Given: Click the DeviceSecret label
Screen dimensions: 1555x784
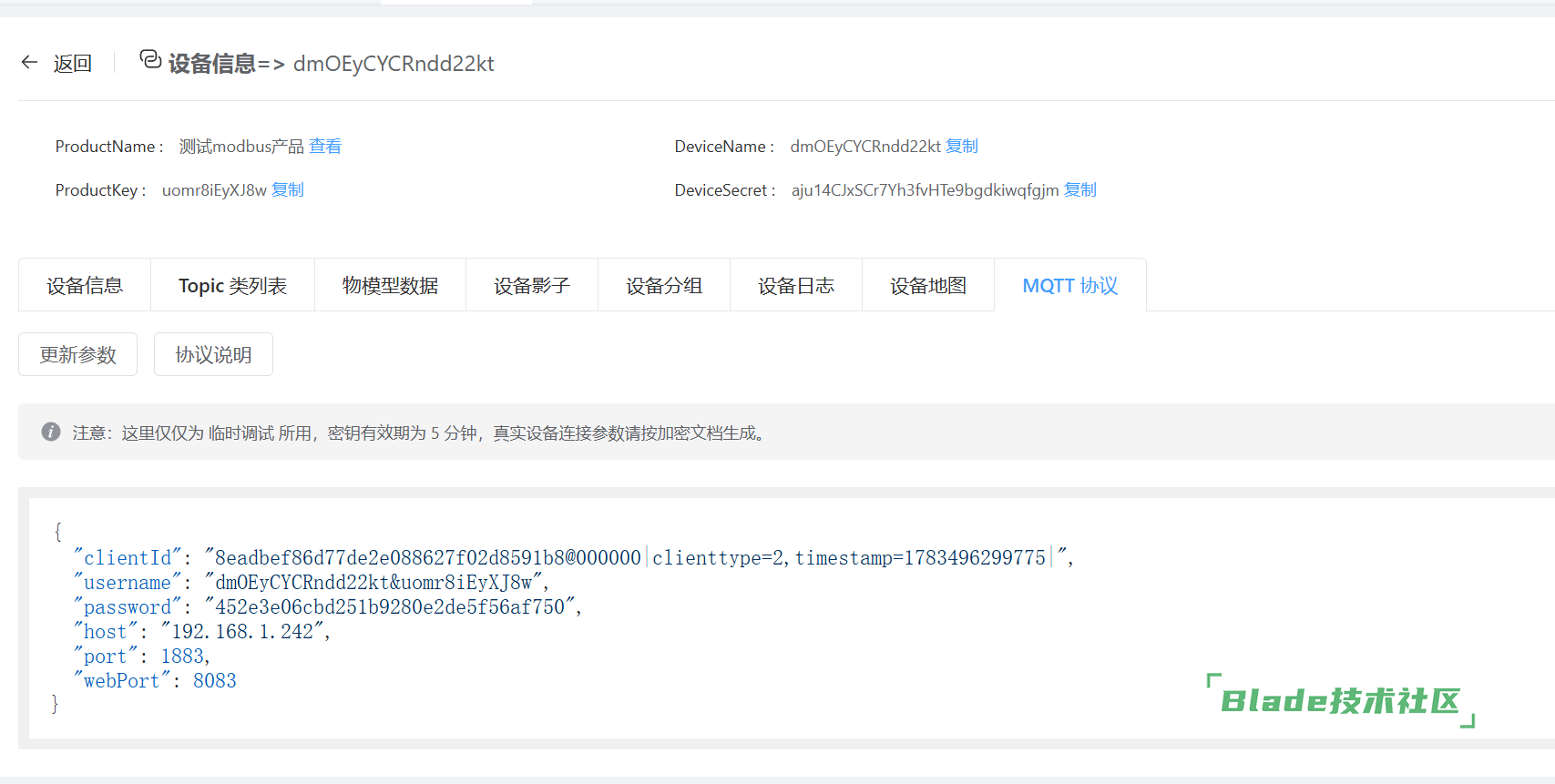Looking at the screenshot, I should pyautogui.click(x=725, y=189).
